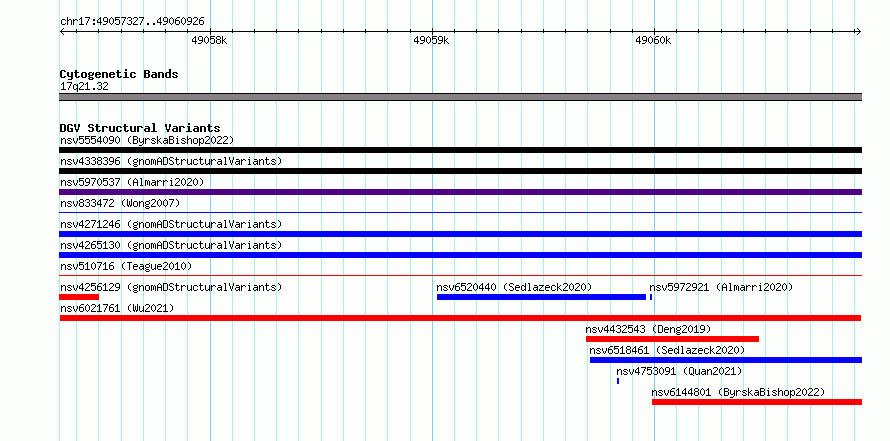This screenshot has height=441, width=890.
Task: Click the 49060k ruler tick label
Action: pos(653,40)
